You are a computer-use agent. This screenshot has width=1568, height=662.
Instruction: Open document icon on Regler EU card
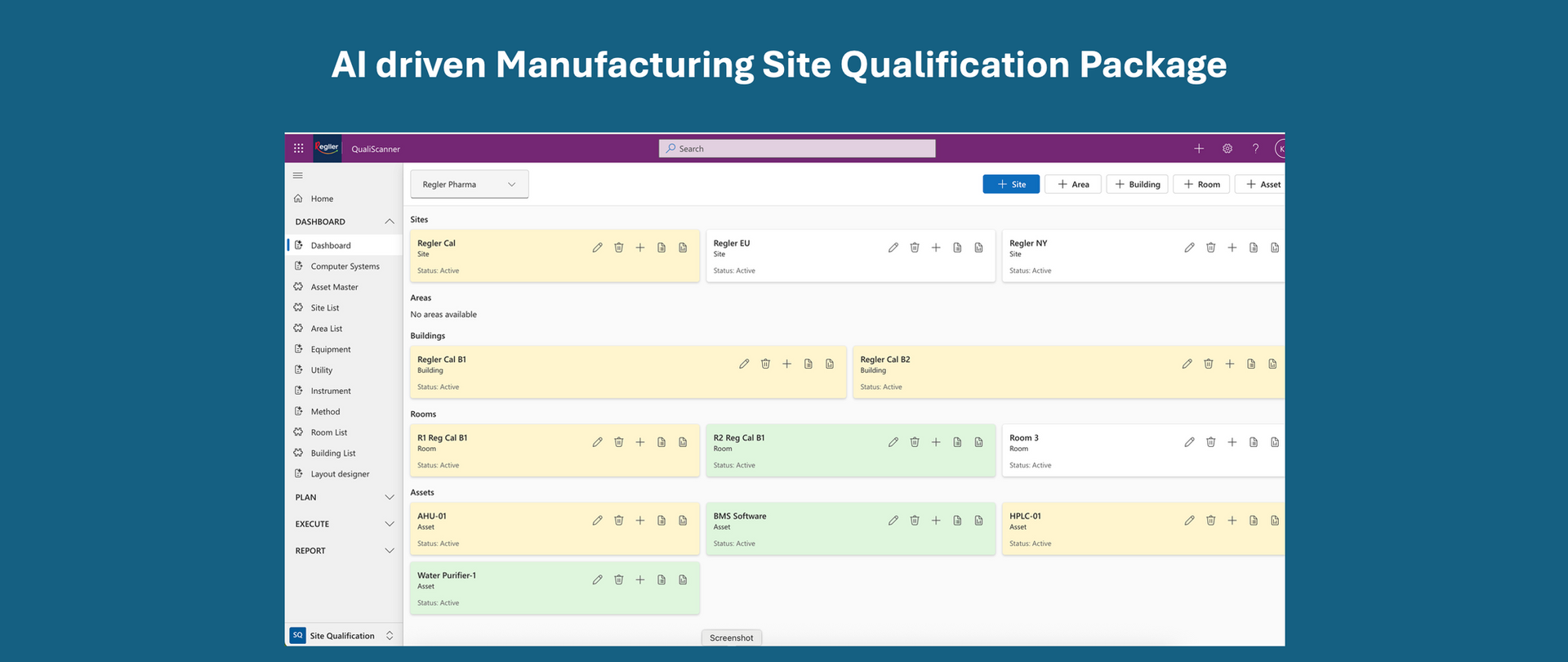click(x=957, y=248)
